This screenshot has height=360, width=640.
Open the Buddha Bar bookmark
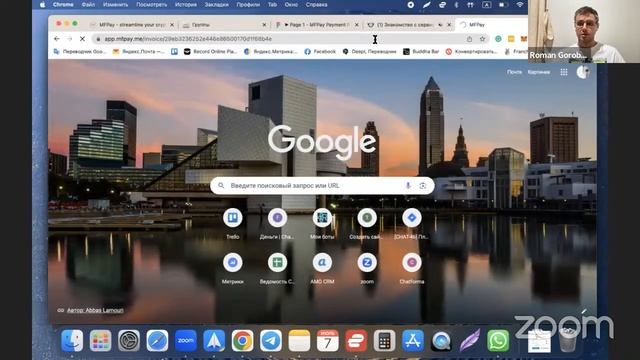point(421,51)
